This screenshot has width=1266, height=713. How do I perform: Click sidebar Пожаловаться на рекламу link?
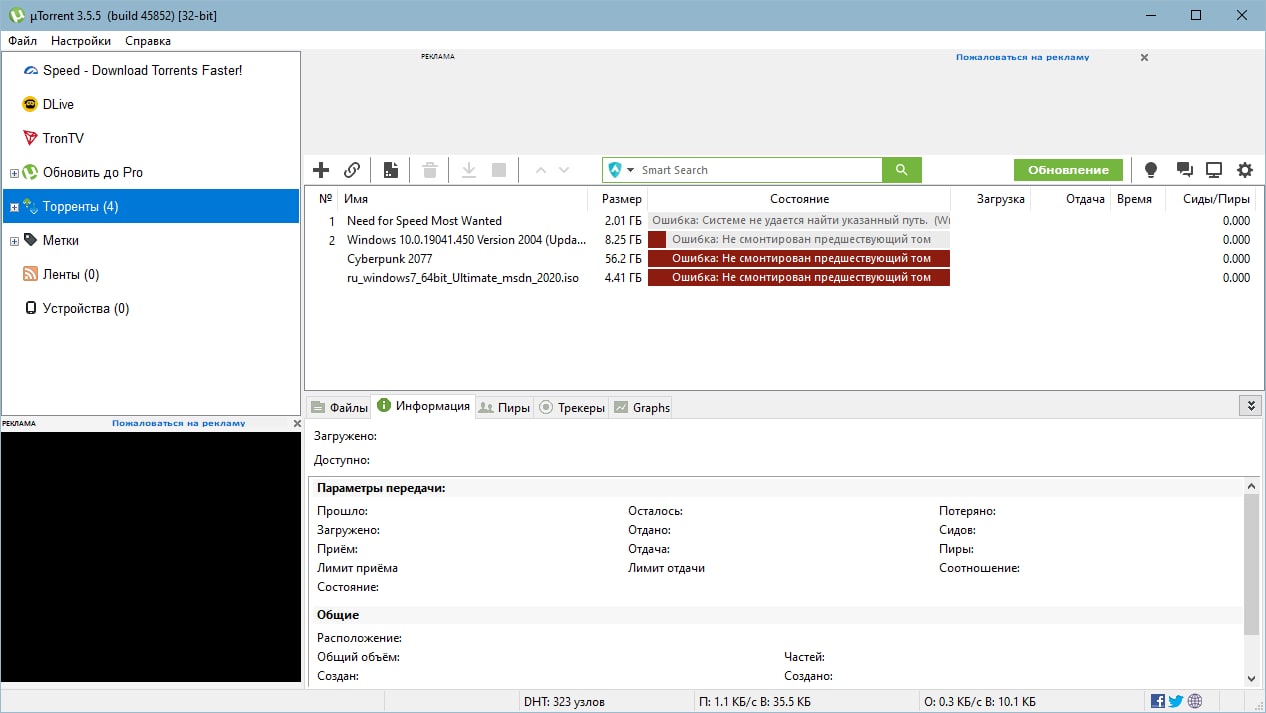[178, 423]
